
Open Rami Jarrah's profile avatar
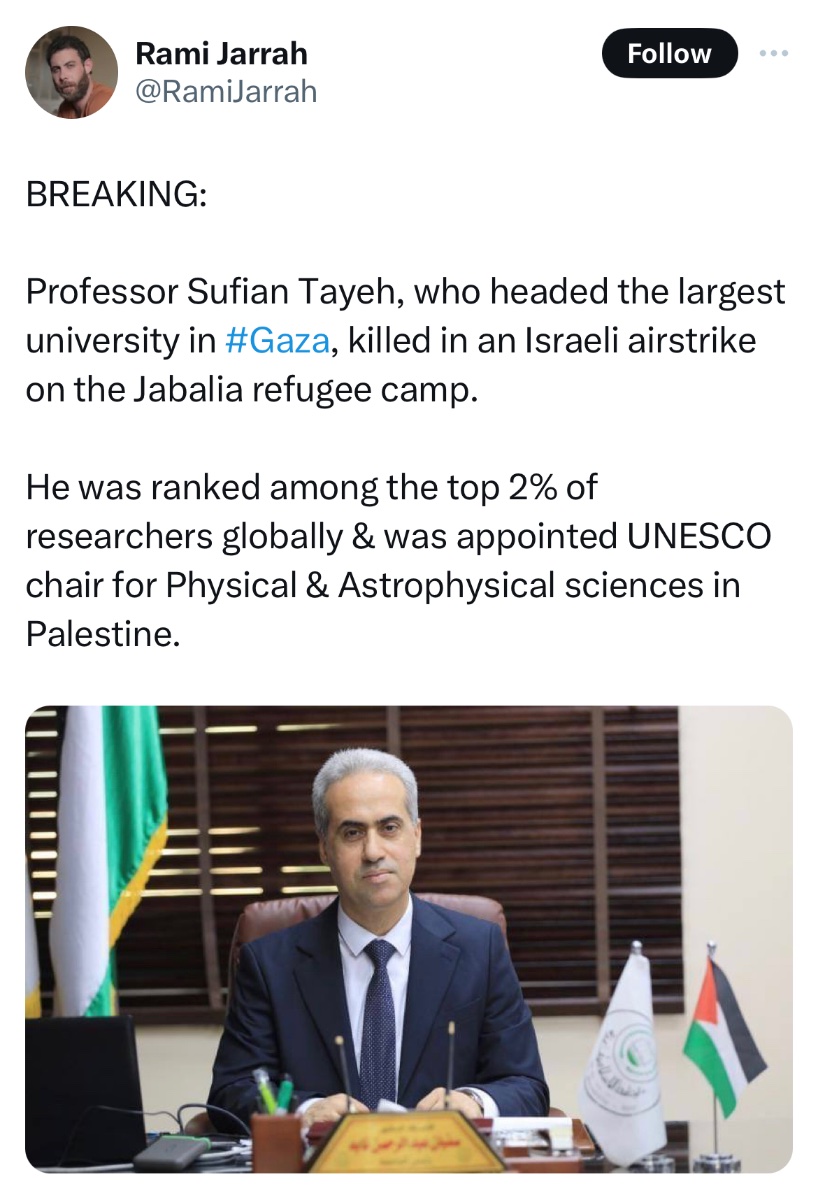coord(71,72)
